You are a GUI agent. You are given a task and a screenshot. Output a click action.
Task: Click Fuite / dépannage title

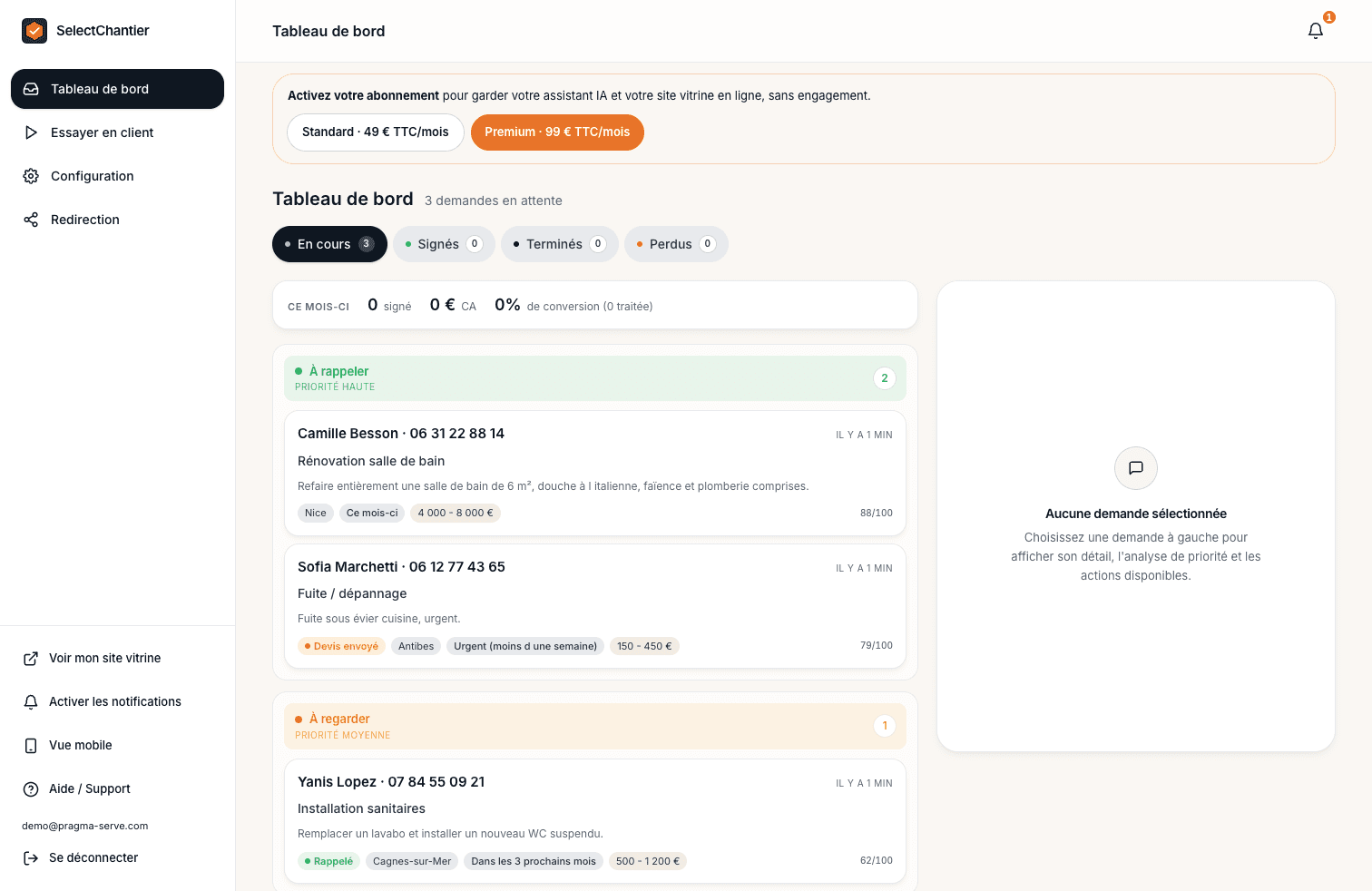[x=352, y=593]
